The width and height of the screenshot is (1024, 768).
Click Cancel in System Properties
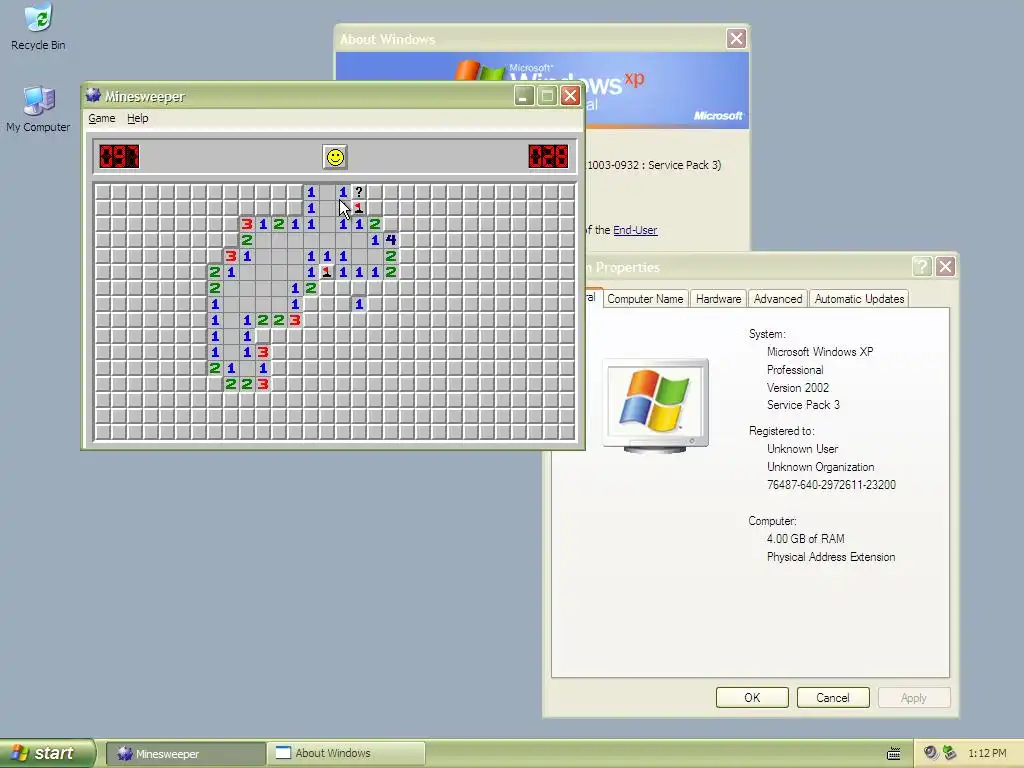click(x=833, y=697)
